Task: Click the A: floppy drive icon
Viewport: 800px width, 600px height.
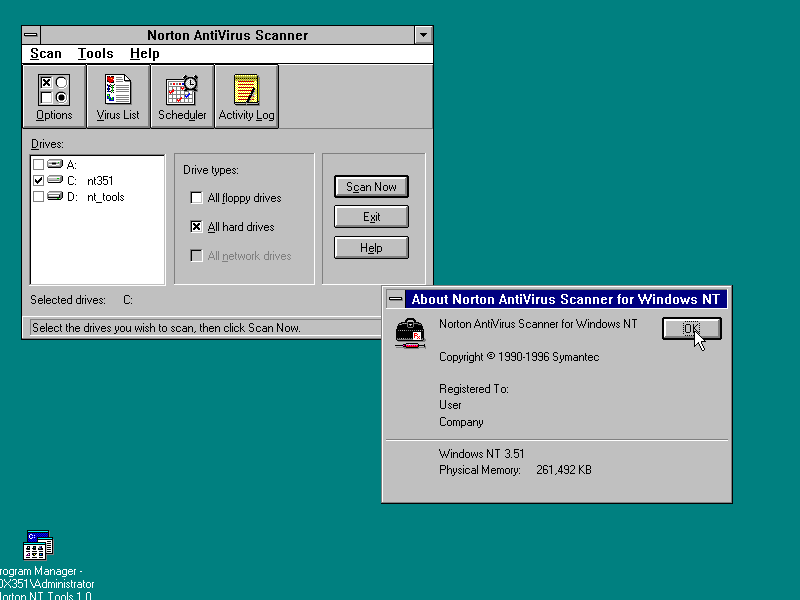Action: tap(55, 164)
